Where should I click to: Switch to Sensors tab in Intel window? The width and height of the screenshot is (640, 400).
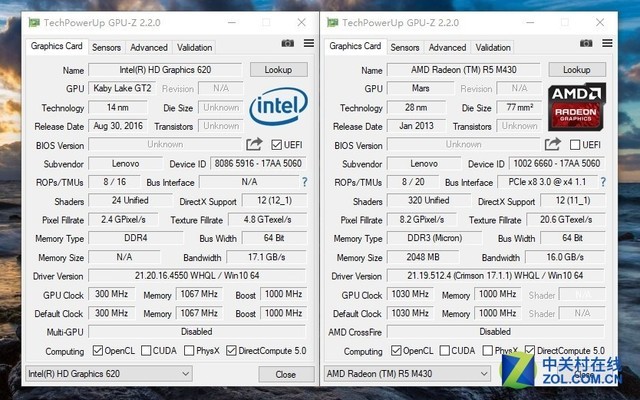pos(106,47)
